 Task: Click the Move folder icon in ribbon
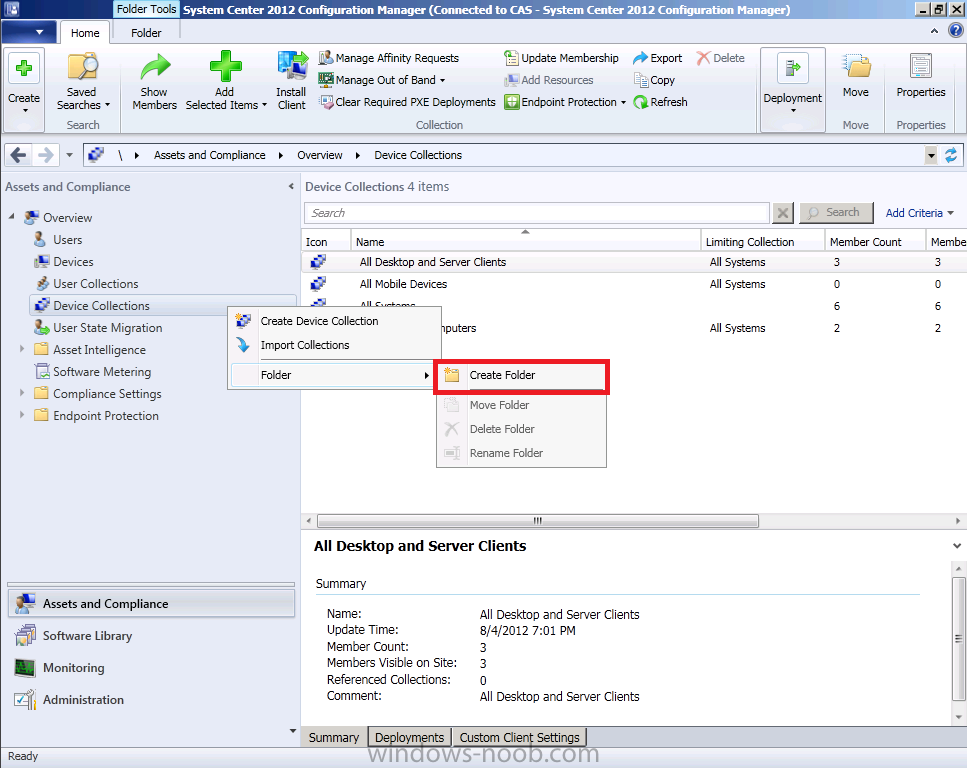pyautogui.click(x=856, y=67)
